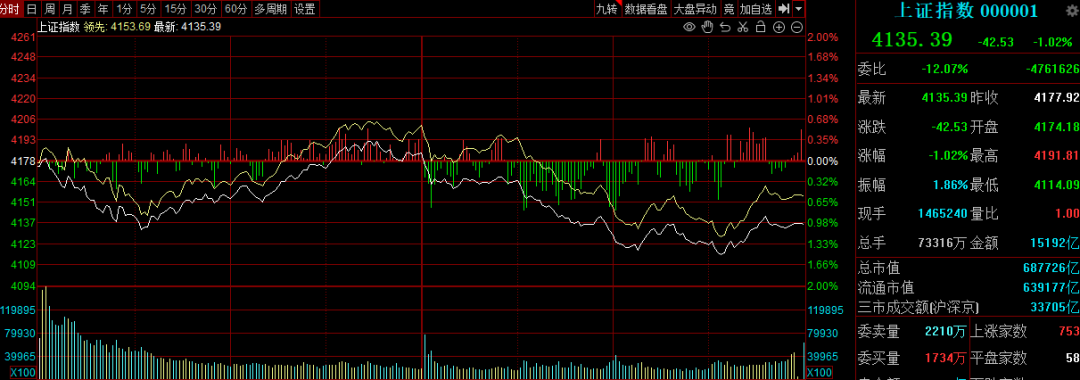Viewport: 1080px width, 380px height.
Task: Click the 总市值 value 687726亿
Action: coord(1050,268)
